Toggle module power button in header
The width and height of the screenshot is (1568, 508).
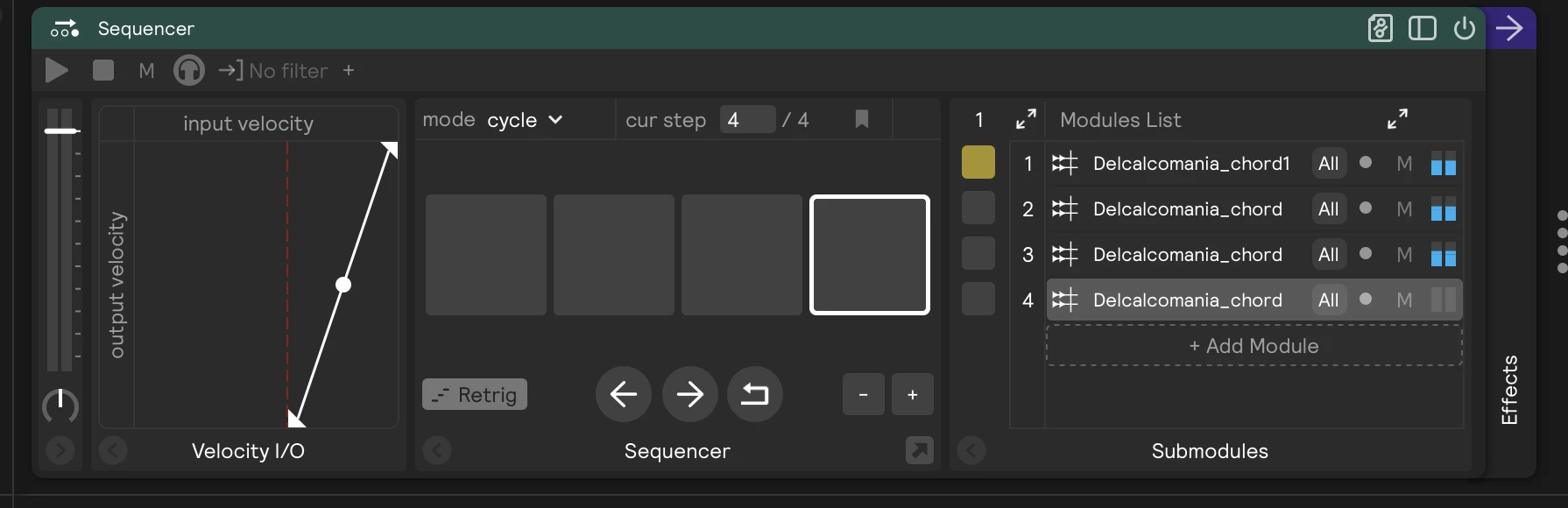pos(1465,28)
